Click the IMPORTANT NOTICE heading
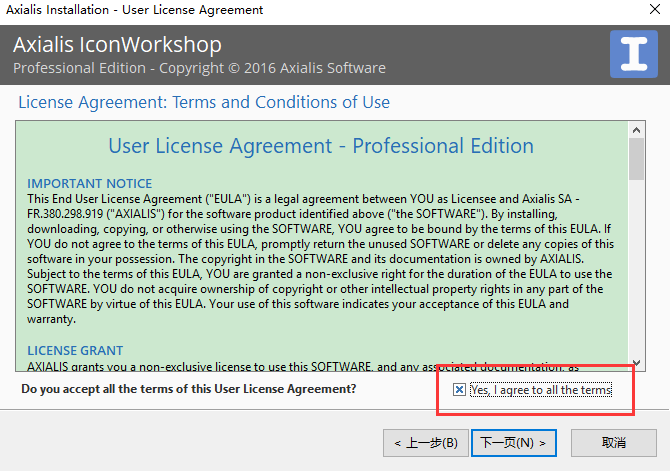 pos(90,184)
